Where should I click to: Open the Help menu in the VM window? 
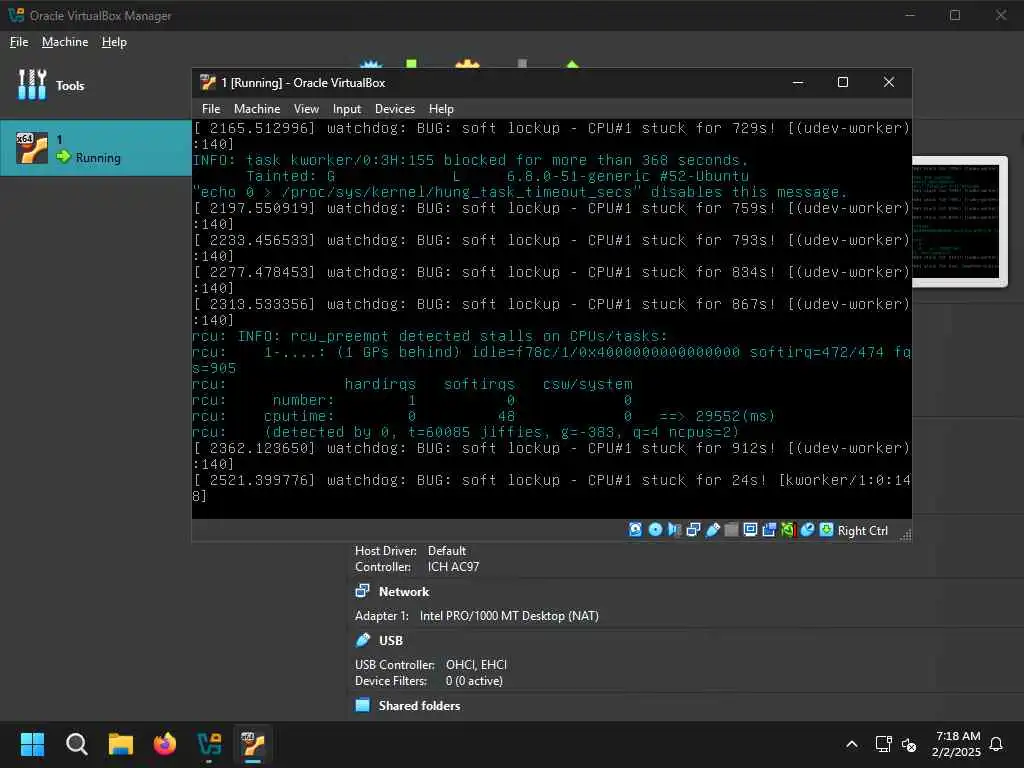pos(441,109)
